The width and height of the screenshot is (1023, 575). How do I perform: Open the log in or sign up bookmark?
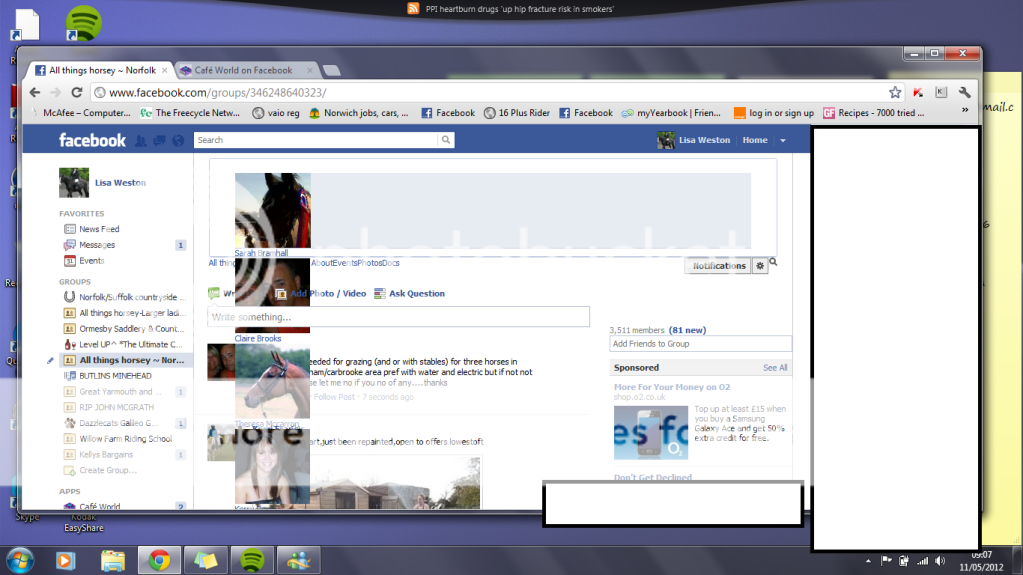pyautogui.click(x=774, y=113)
